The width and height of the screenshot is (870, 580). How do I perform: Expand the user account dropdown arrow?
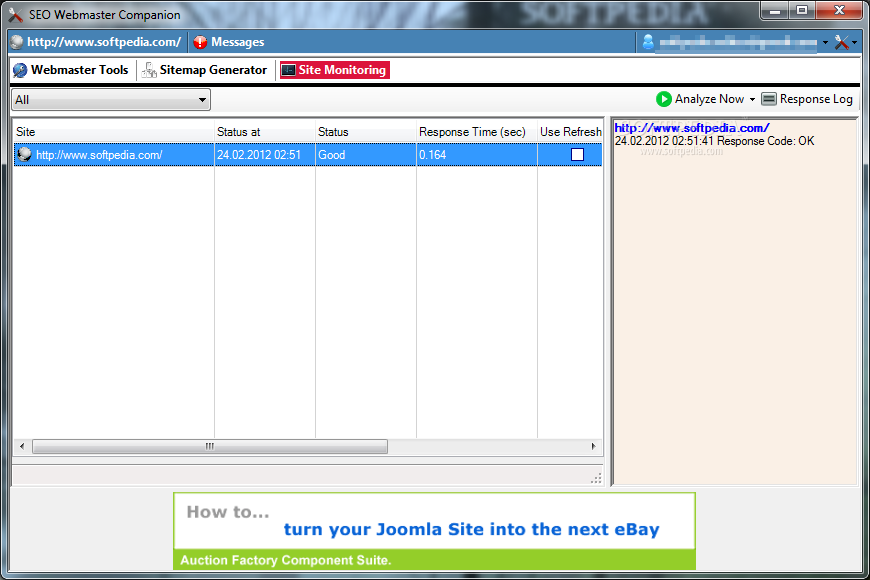825,43
